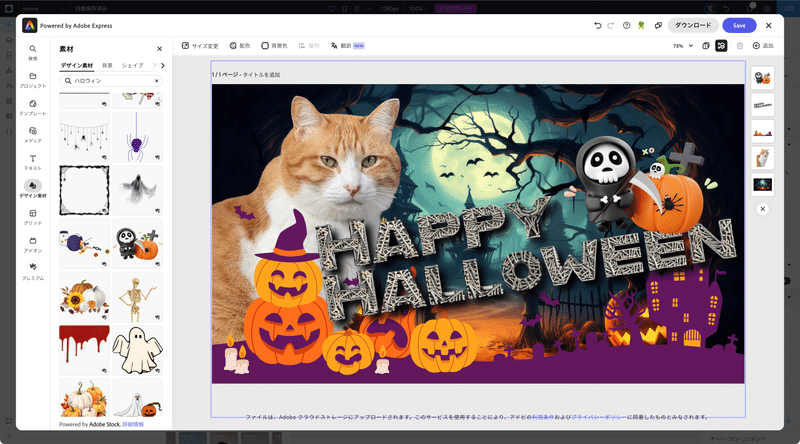Open the 検索 search sidebar item

[33, 52]
